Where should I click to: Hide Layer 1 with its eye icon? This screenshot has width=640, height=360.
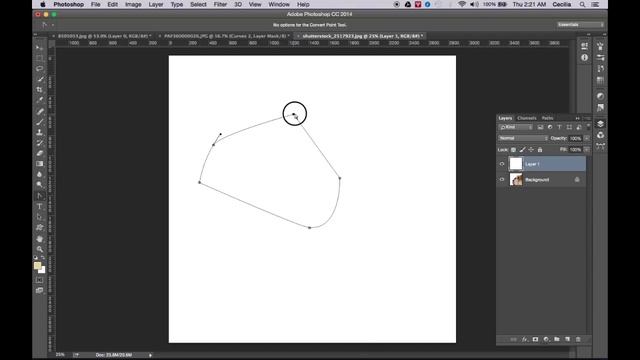coord(502,164)
